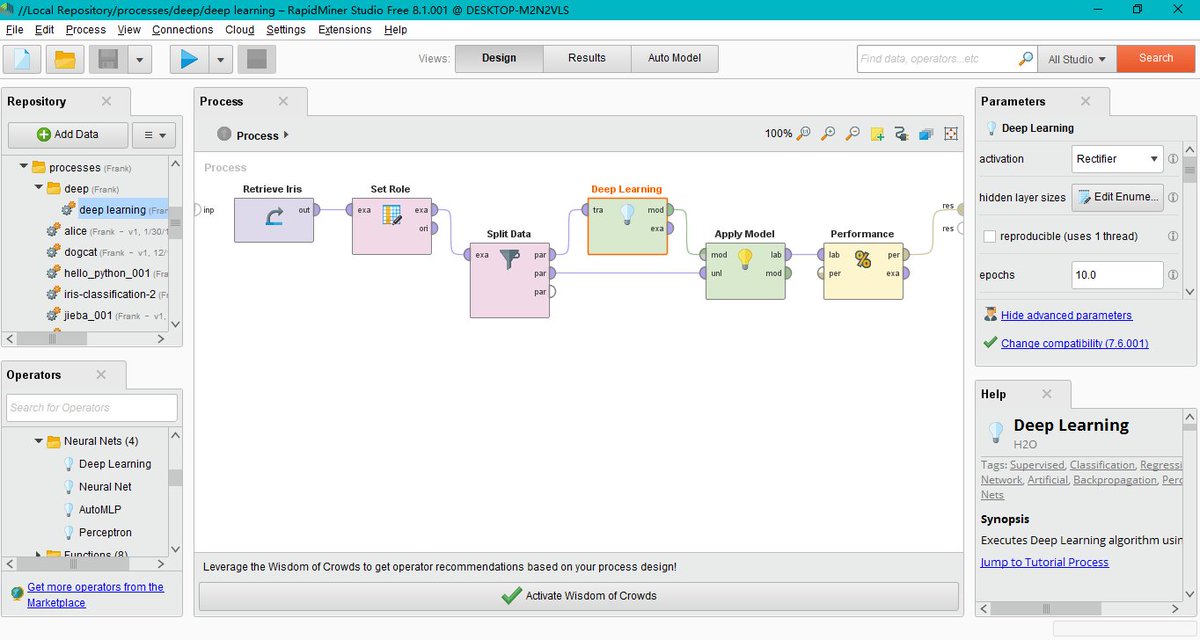Image resolution: width=1200 pixels, height=640 pixels.
Task: Open Jump to Tutorial Process link
Action: point(1045,562)
